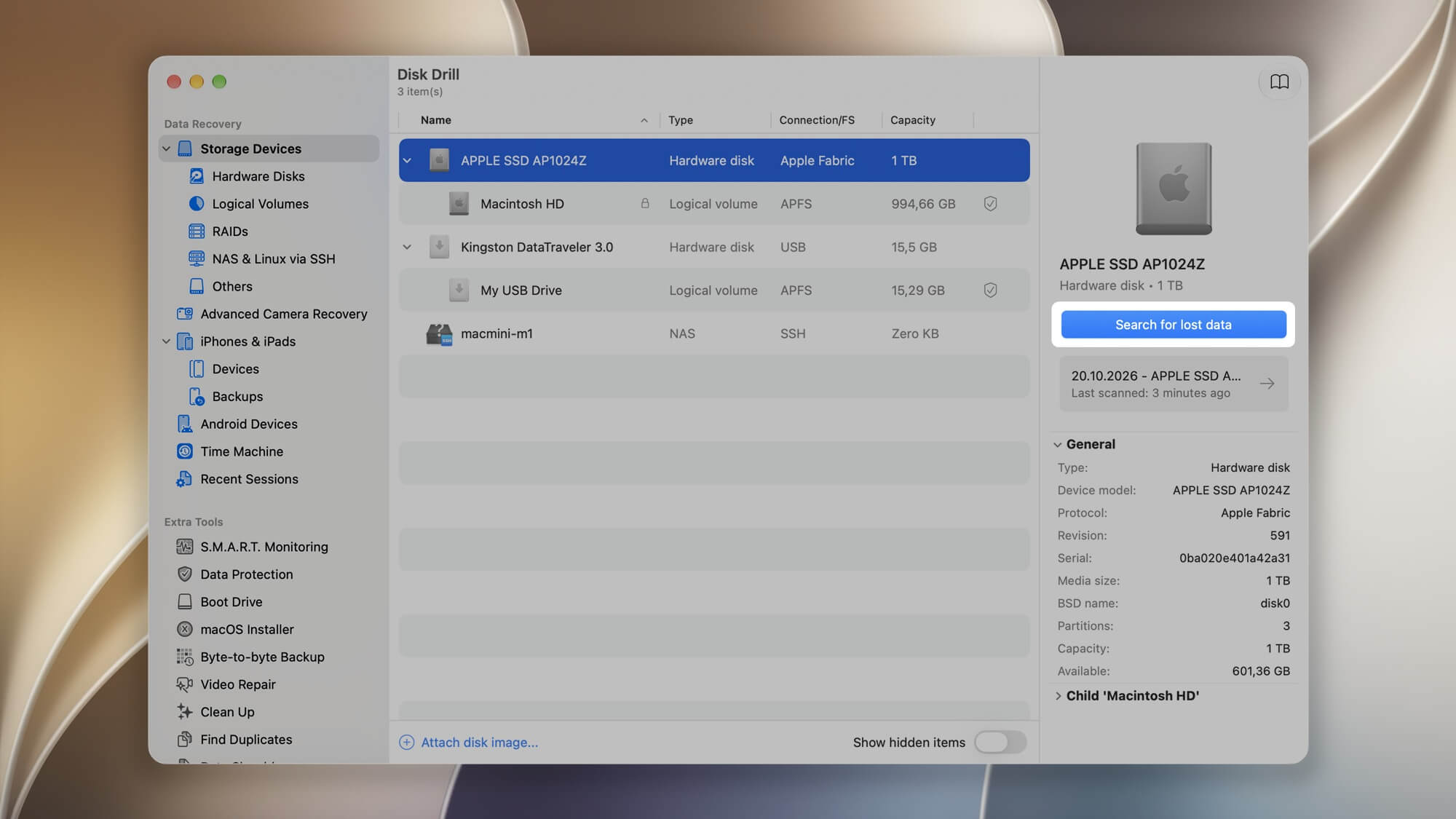Viewport: 1456px width, 819px height.
Task: Open Advanced Camera Recovery icon
Action: click(185, 314)
